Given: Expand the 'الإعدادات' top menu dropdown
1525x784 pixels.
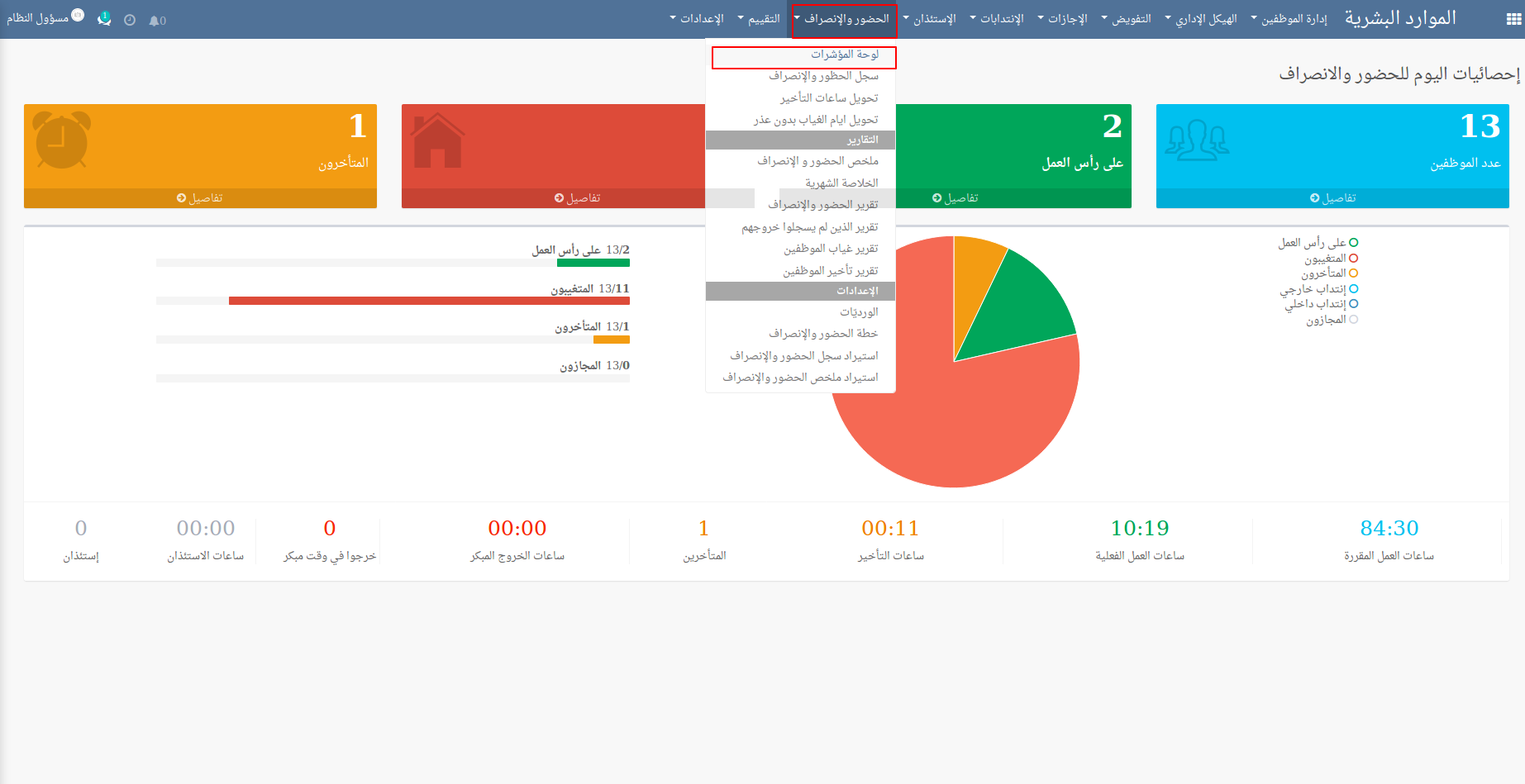Looking at the screenshot, I should pyautogui.click(x=697, y=19).
